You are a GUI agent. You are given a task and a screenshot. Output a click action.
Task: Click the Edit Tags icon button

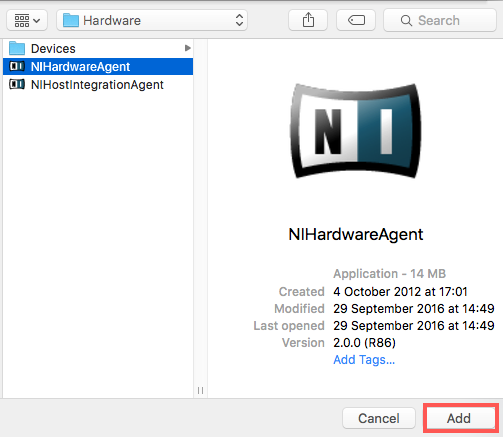click(x=356, y=20)
